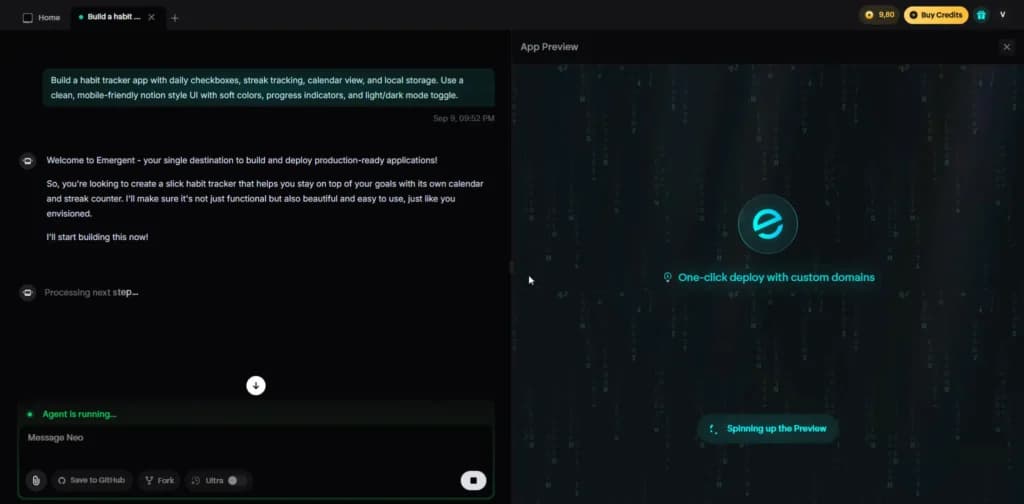The width and height of the screenshot is (1024, 504).
Task: Open the gift rewards icon
Action: click(x=981, y=15)
